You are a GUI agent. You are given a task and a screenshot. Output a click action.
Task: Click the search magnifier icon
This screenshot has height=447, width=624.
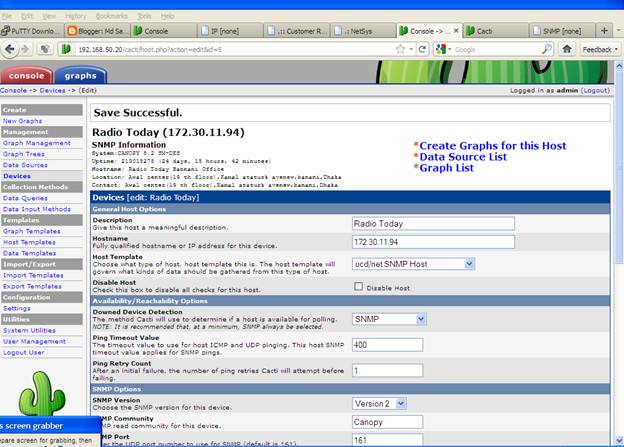coord(547,49)
